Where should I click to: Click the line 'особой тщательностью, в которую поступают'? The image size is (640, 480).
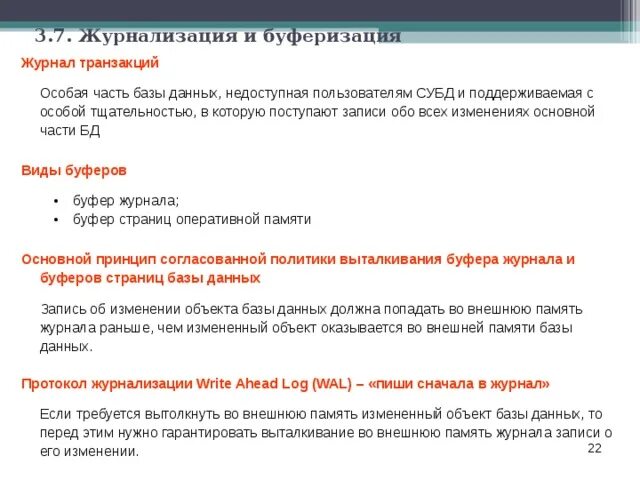point(317,112)
